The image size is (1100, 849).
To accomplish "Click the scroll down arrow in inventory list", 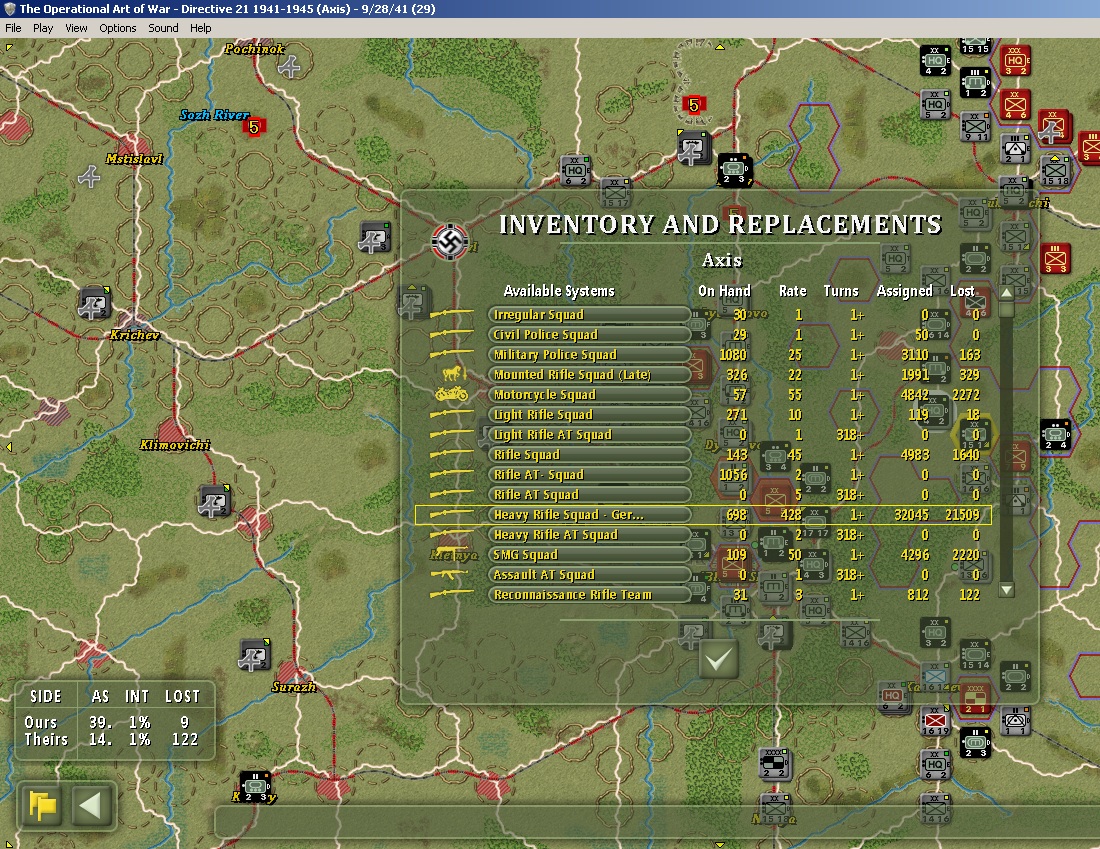I will tap(1007, 590).
